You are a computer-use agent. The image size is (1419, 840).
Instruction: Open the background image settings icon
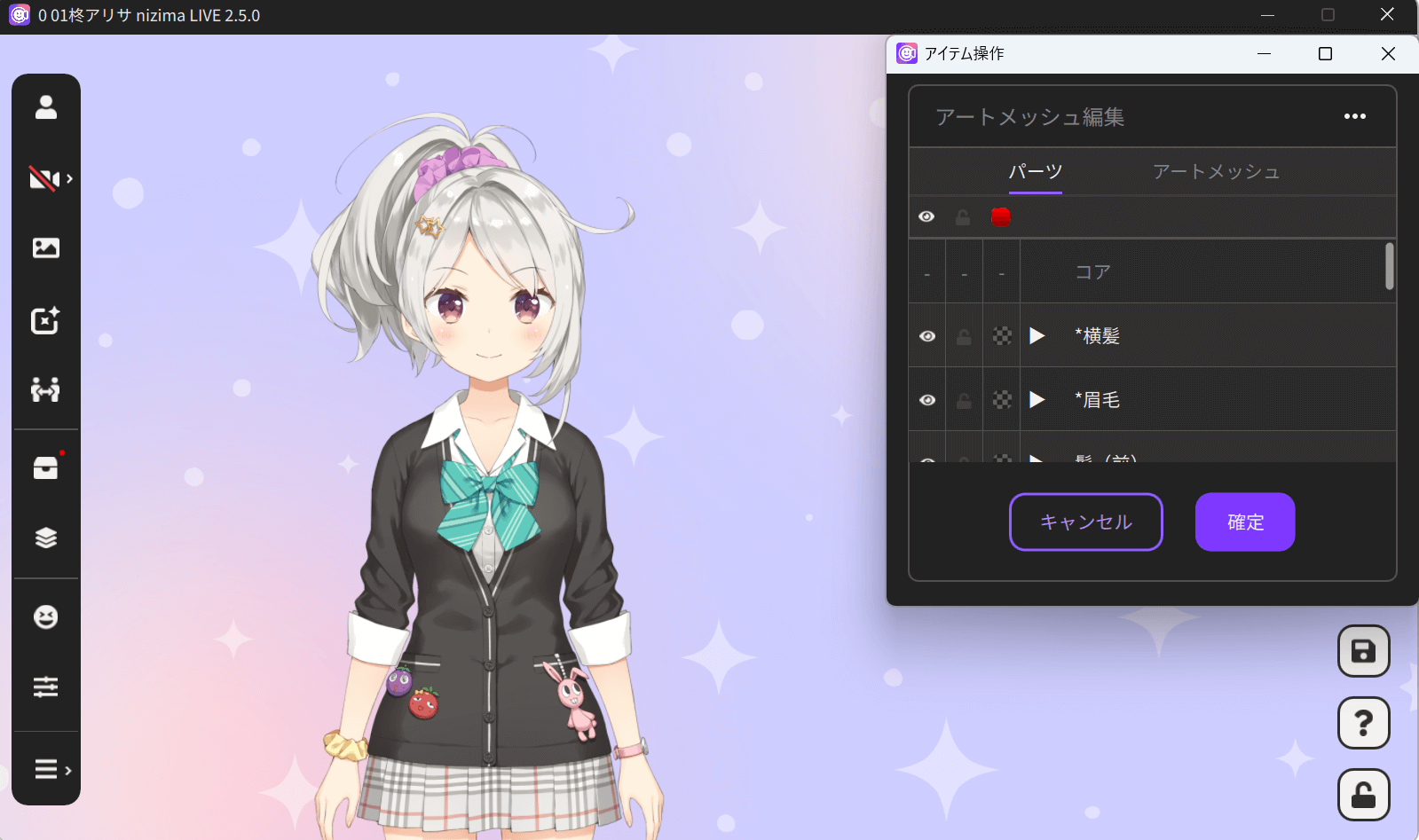(46, 248)
